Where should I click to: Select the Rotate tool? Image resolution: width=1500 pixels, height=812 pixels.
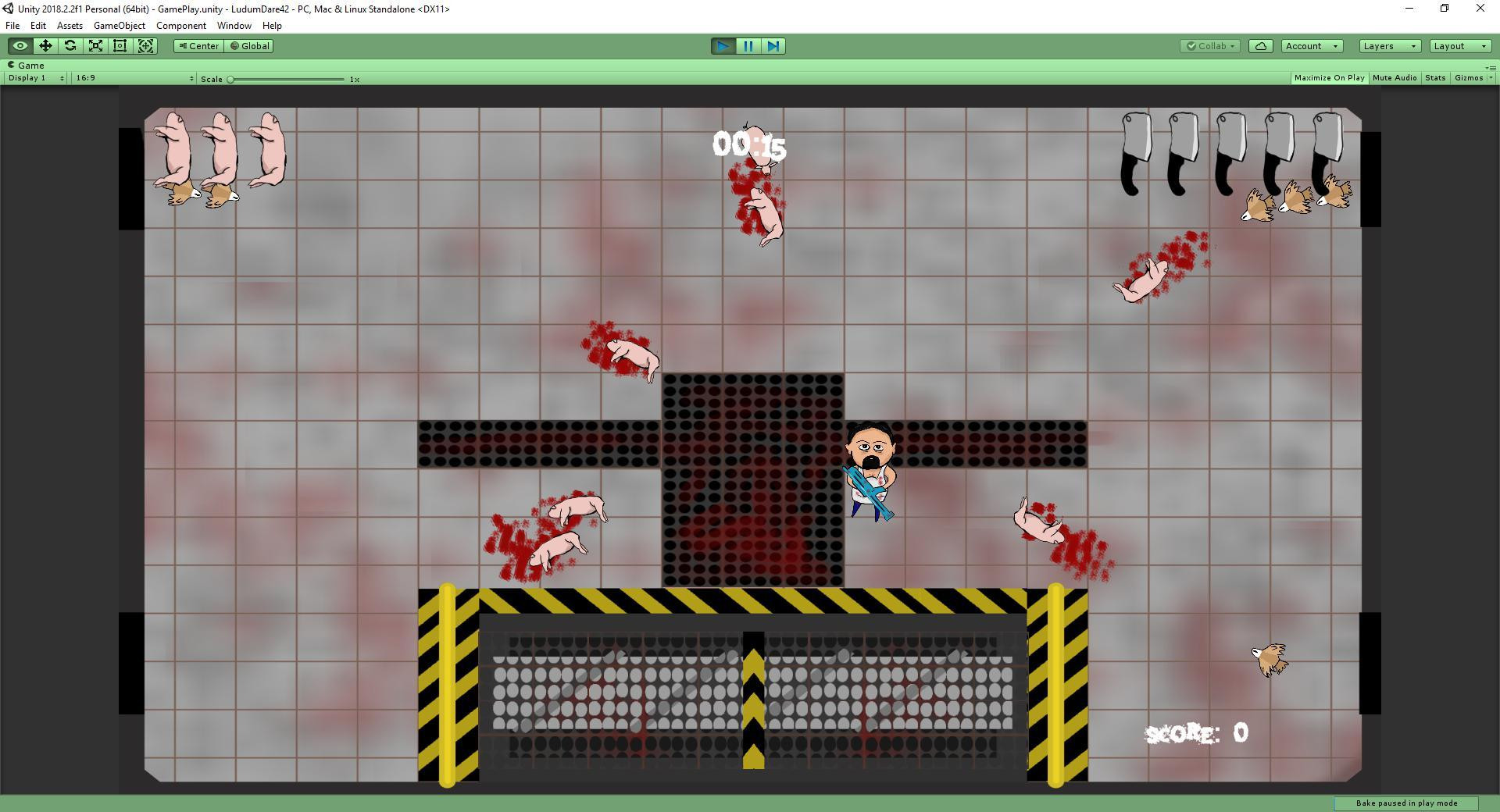70,46
